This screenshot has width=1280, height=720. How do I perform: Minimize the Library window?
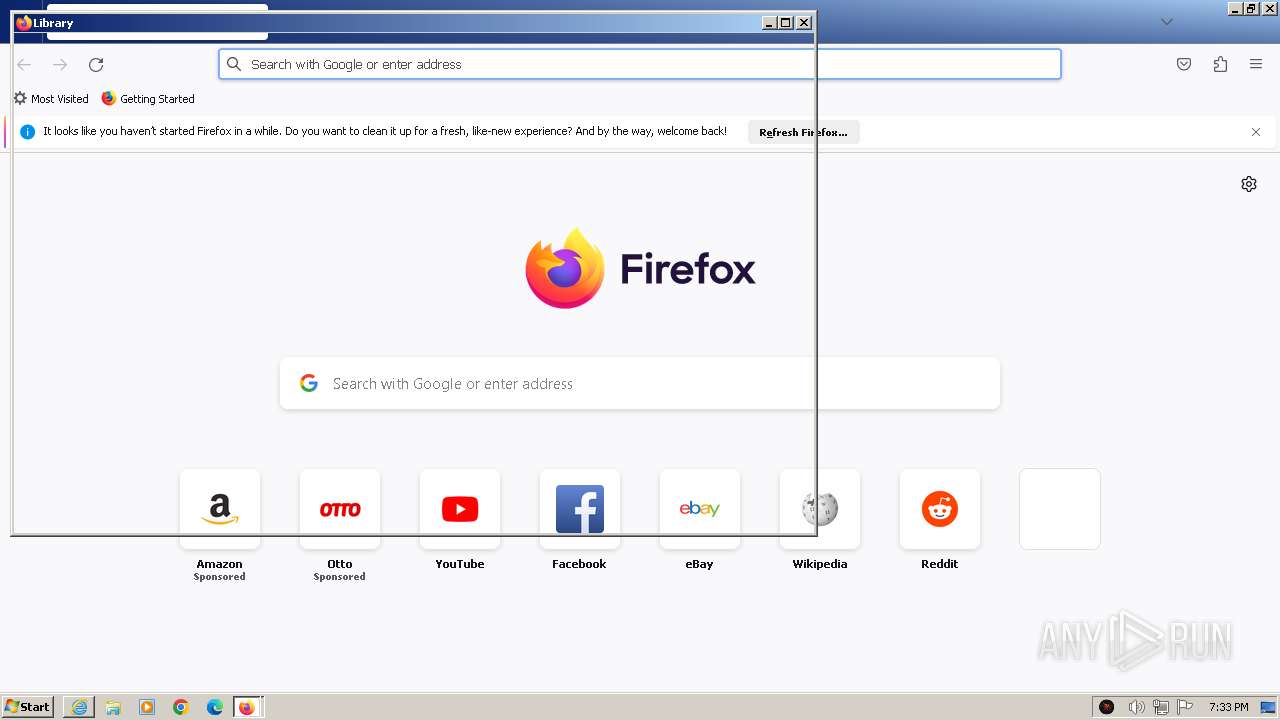[769, 22]
